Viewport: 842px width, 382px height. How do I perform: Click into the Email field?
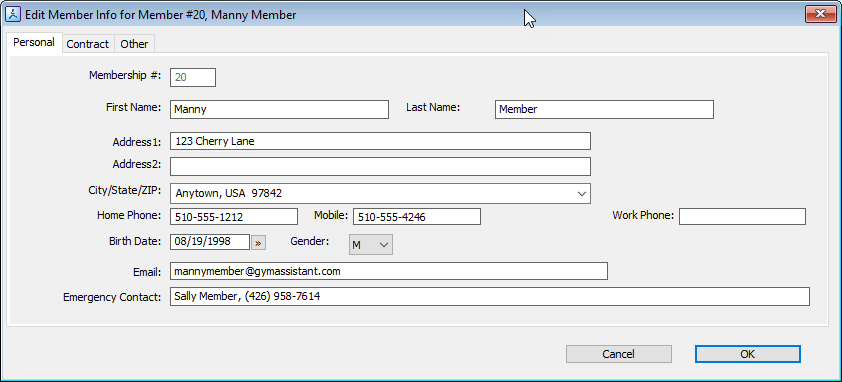point(389,271)
